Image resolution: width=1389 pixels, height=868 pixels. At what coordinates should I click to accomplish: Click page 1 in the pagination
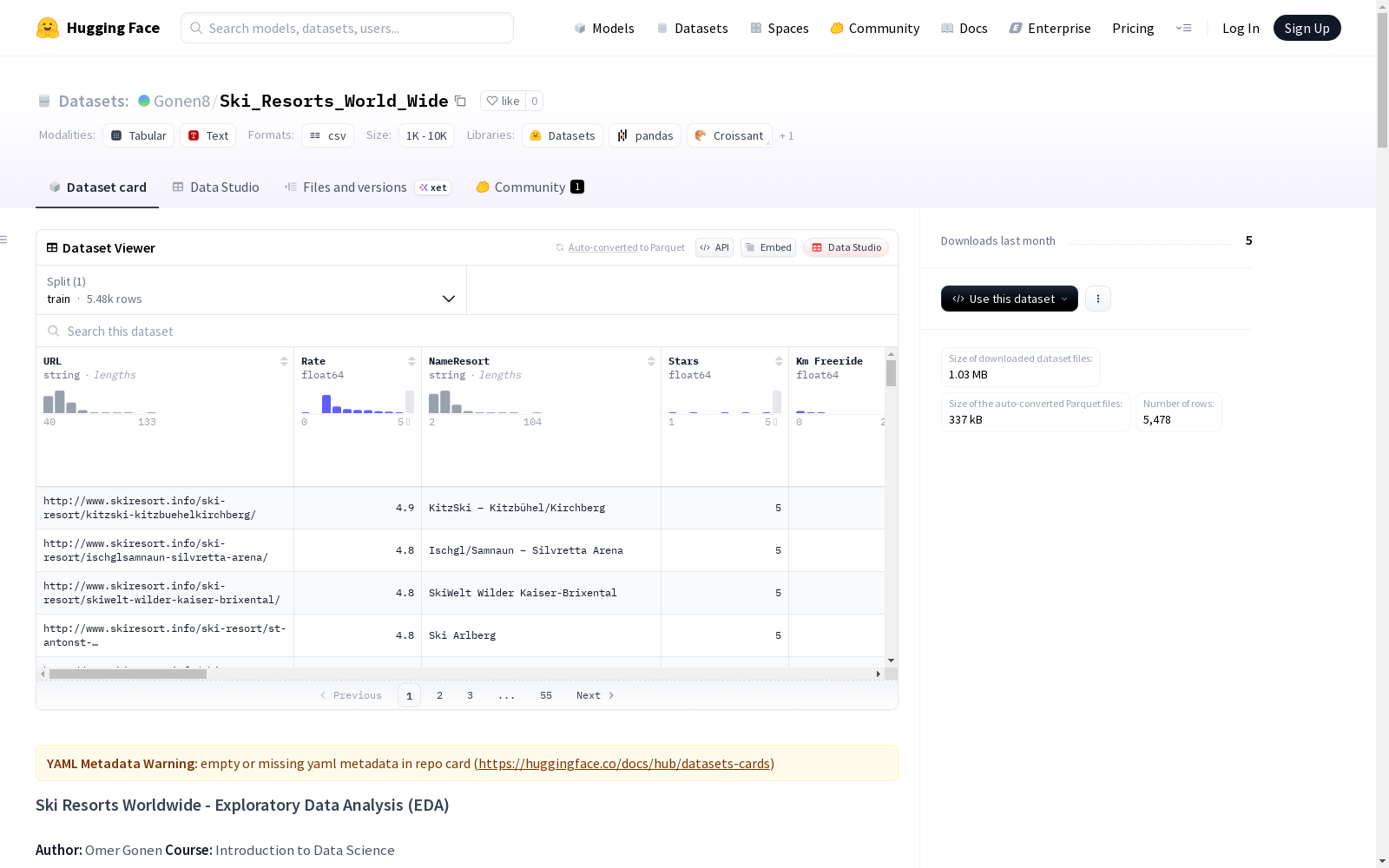tap(409, 695)
